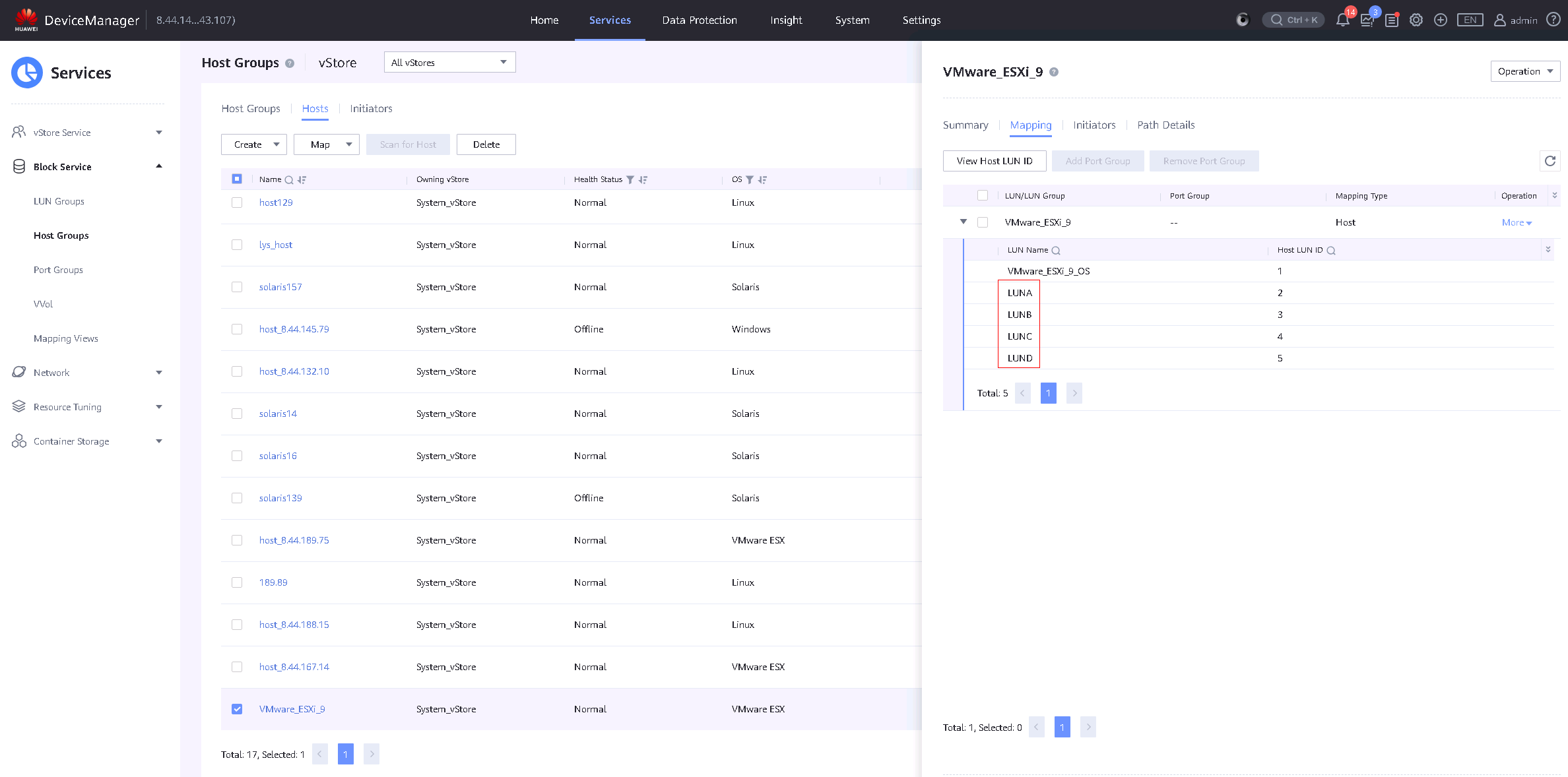This screenshot has width=1568, height=777.
Task: Switch to the Host Groups tab
Action: click(251, 108)
